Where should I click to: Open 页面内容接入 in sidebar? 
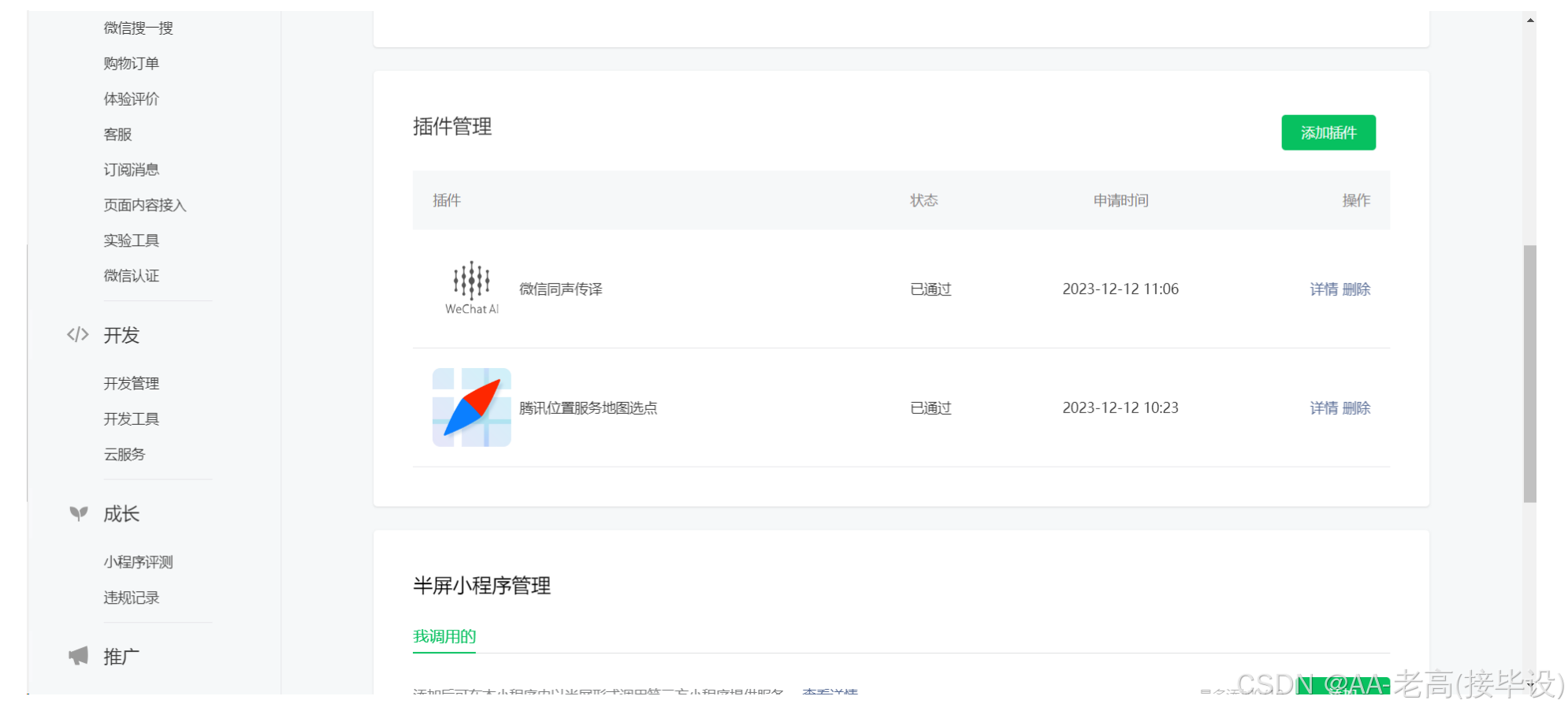(x=145, y=206)
